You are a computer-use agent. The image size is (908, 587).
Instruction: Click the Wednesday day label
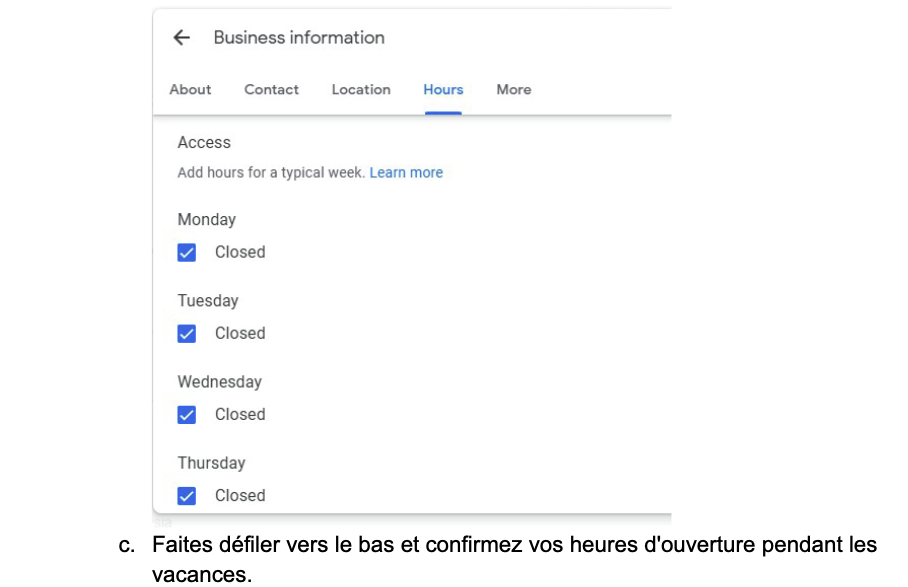point(220,381)
